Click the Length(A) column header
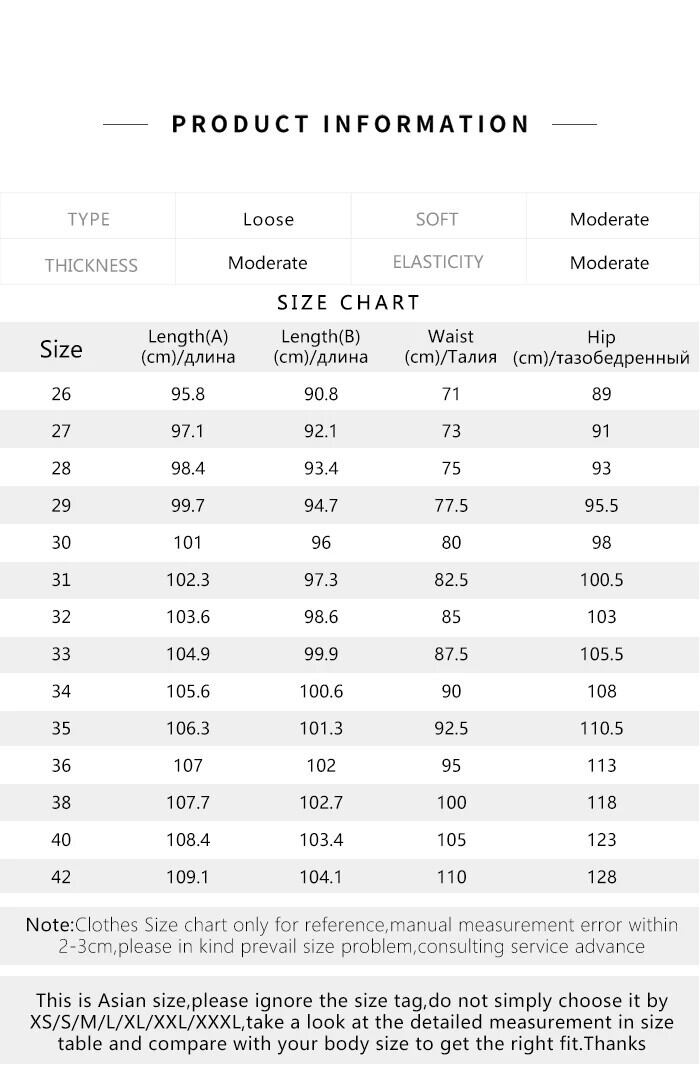Viewport: 700px width, 1081px height. point(188,347)
